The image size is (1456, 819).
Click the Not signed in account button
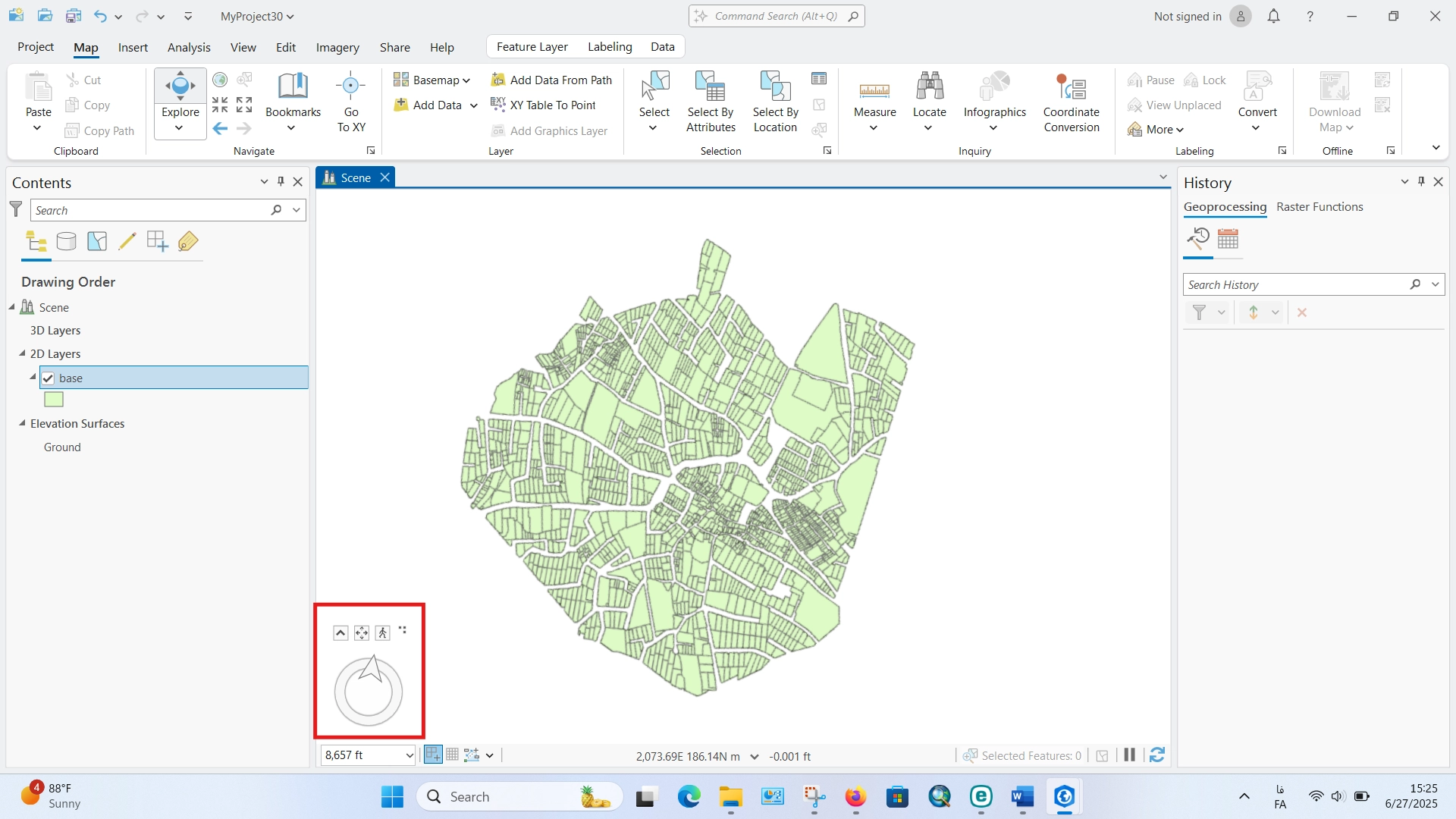(1202, 16)
